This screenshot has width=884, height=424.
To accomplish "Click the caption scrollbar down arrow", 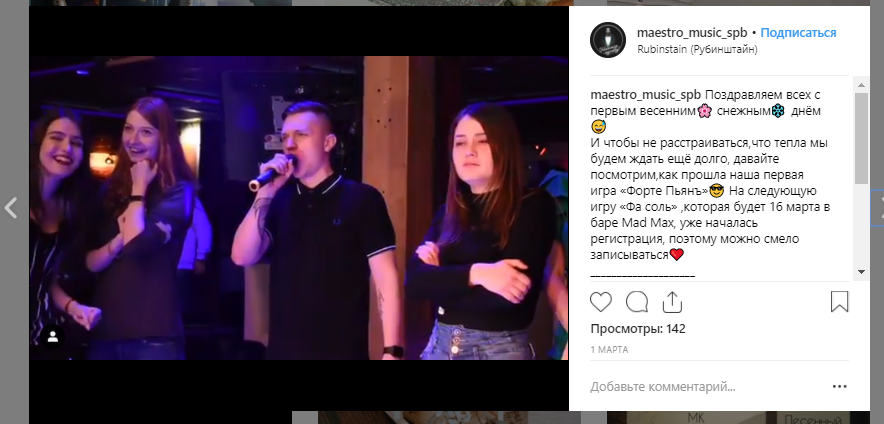I will click(861, 272).
